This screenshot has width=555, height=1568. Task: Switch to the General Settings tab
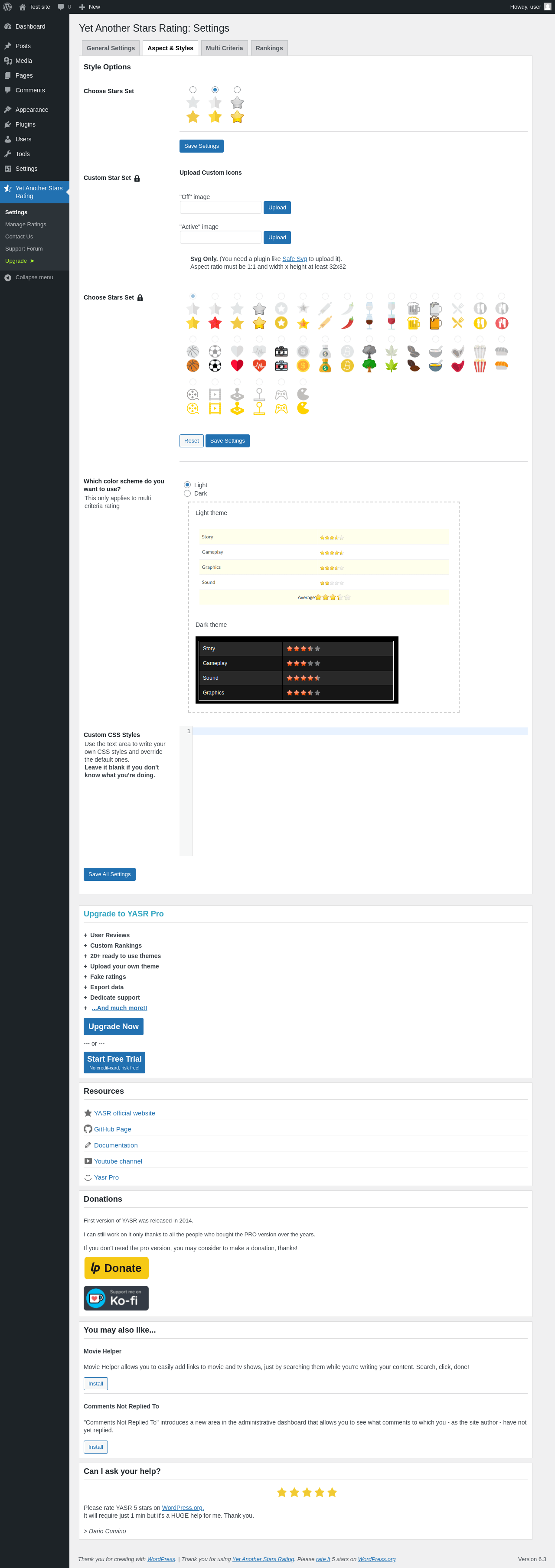pos(111,48)
